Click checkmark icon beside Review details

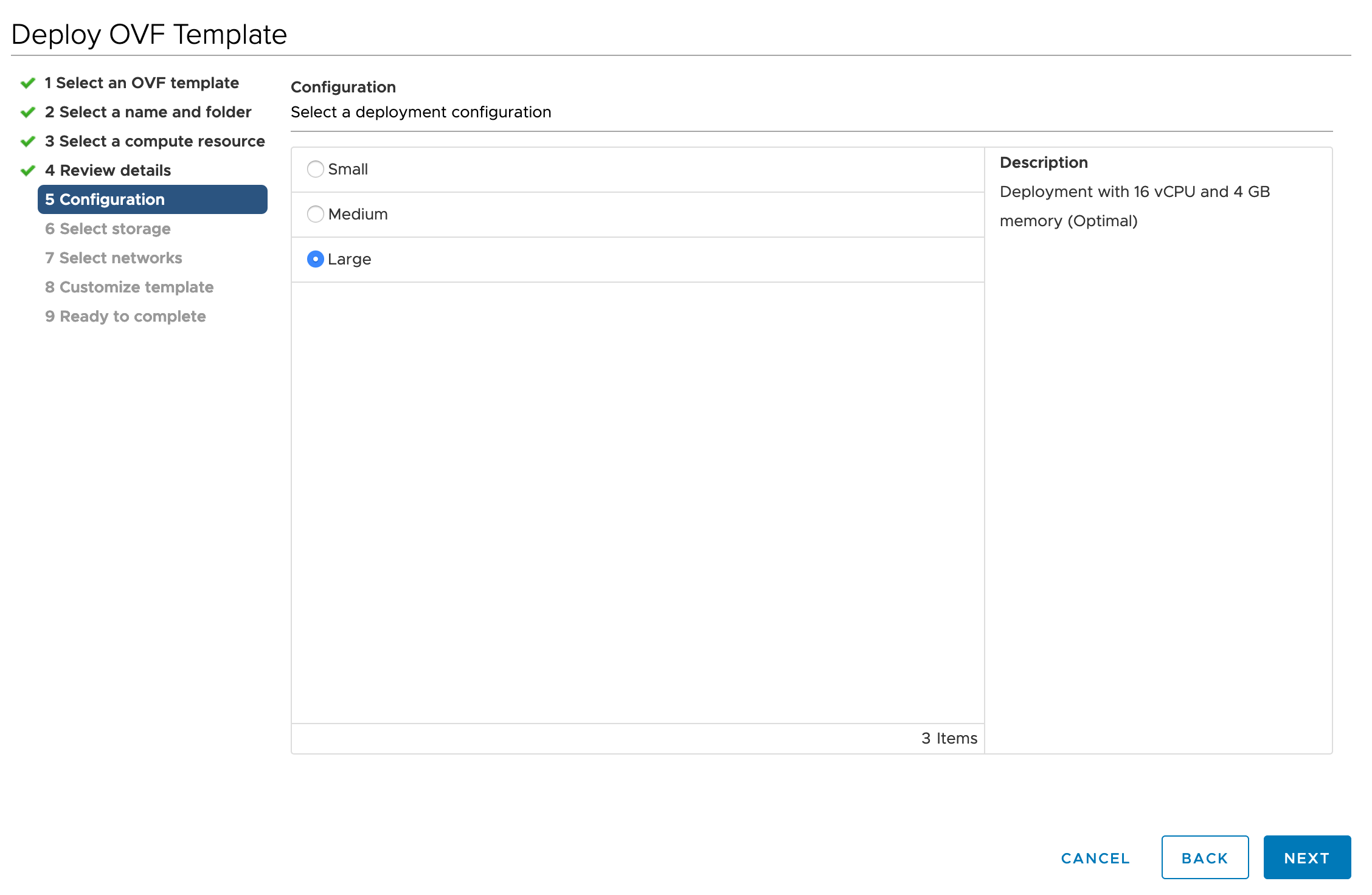[x=28, y=171]
